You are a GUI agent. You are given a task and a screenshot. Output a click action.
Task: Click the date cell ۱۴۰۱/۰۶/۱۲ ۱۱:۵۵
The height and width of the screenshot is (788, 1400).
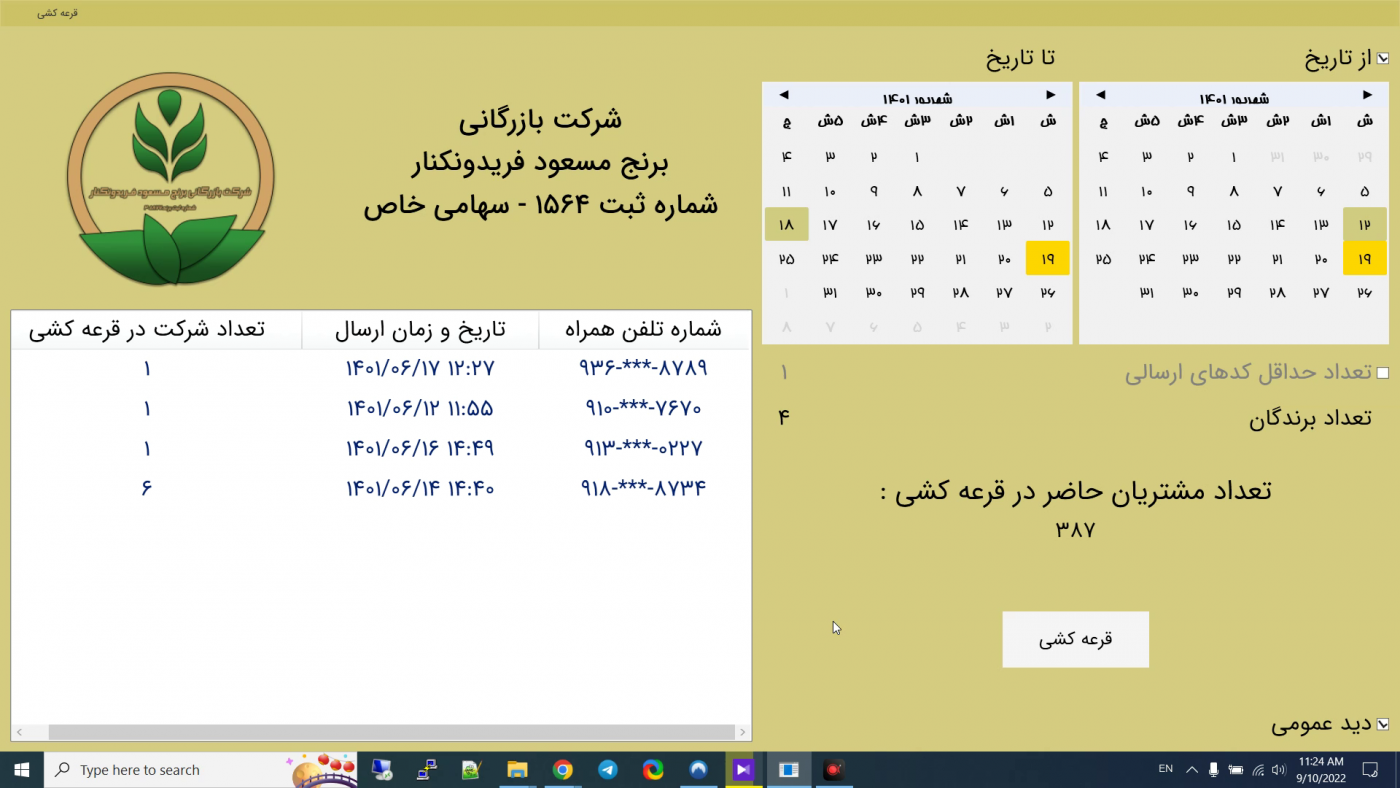pyautogui.click(x=420, y=408)
